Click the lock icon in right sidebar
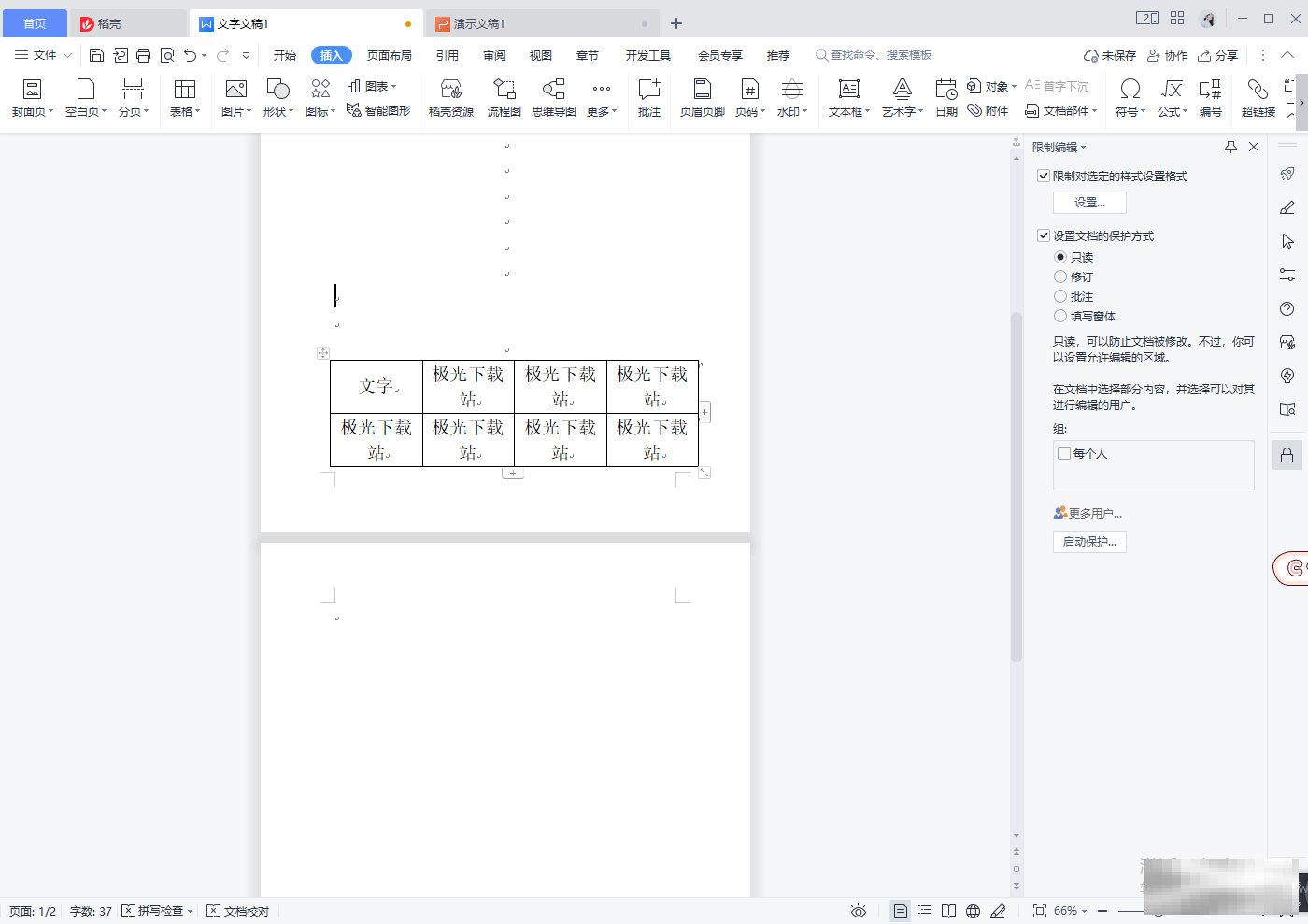The width and height of the screenshot is (1308, 924). coord(1287,455)
